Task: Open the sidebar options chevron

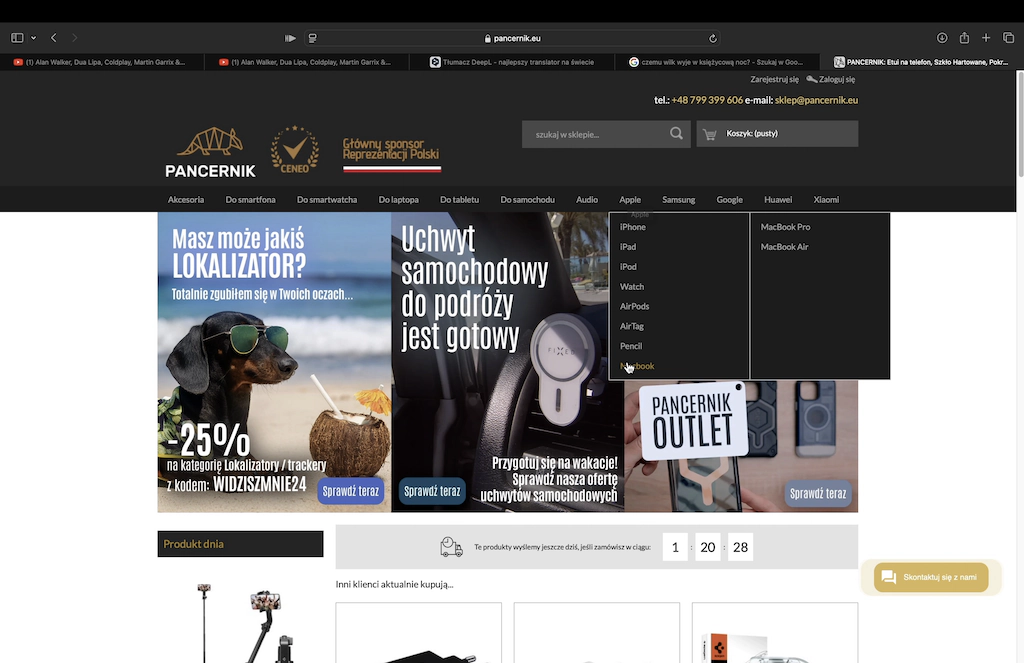Action: tap(33, 38)
